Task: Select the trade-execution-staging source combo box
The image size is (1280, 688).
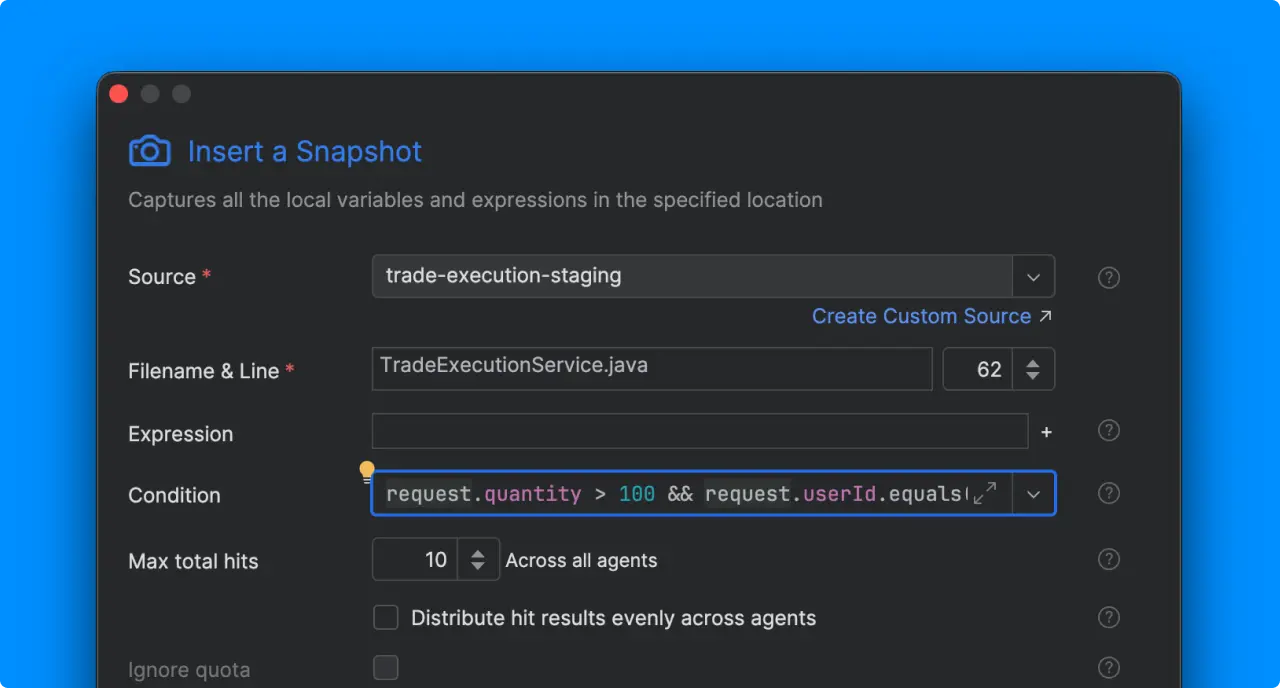Action: pyautogui.click(x=692, y=277)
